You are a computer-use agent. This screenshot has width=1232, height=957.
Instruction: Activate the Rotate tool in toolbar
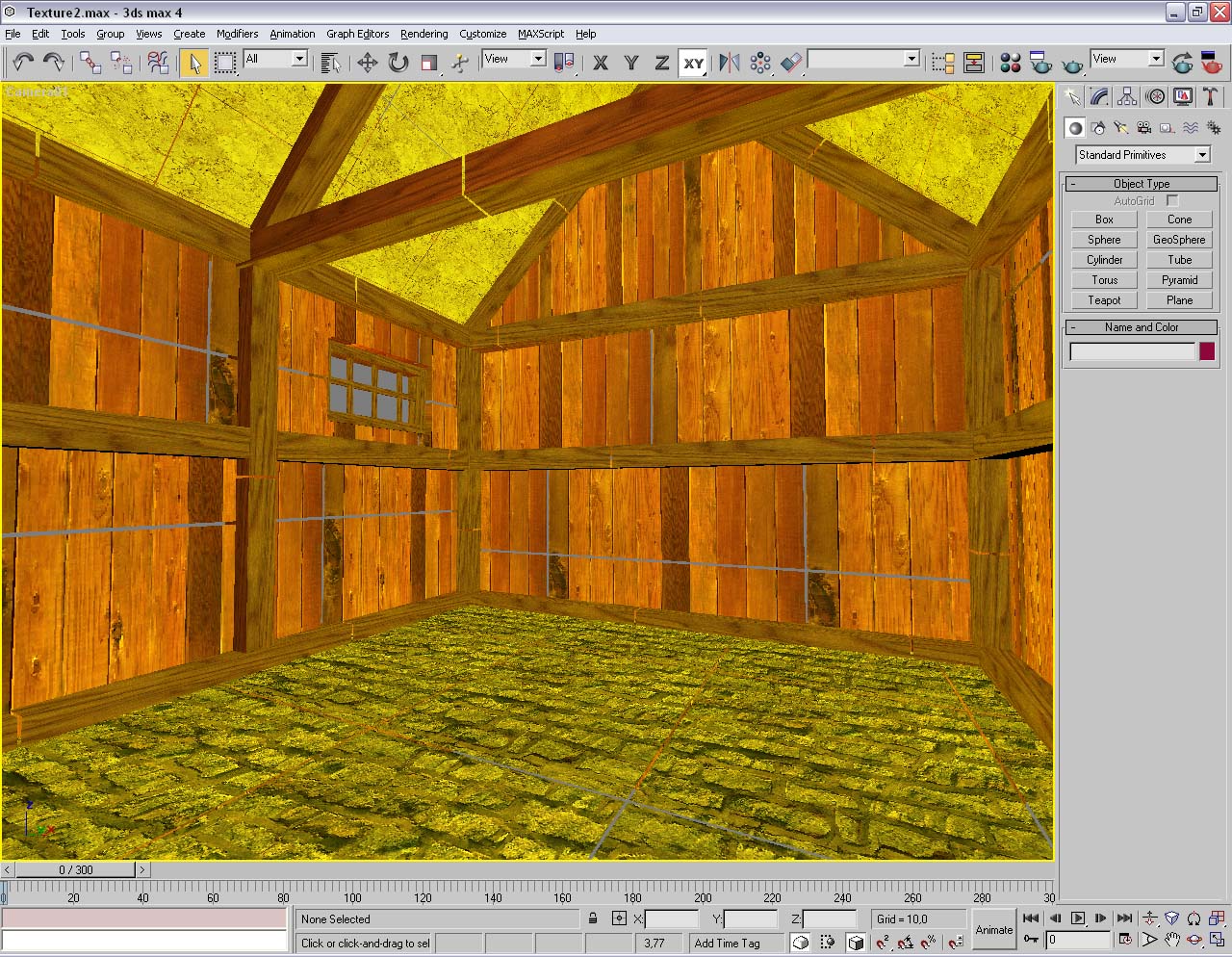(x=398, y=63)
